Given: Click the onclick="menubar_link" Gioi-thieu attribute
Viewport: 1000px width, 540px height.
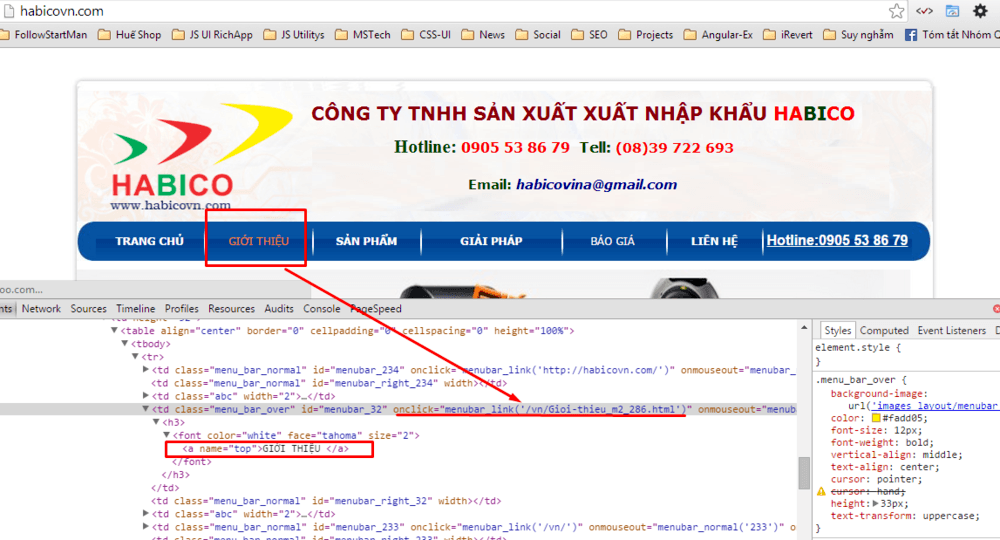Looking at the screenshot, I should (542, 409).
